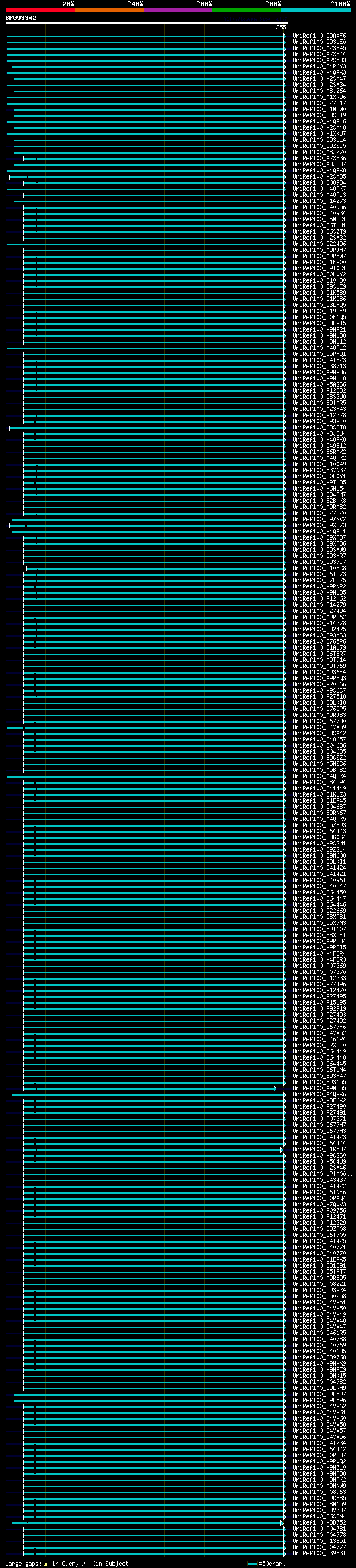This screenshot has width=356, height=1568.
Task: Select the UniRef100_Q9LE97 label
Action: coord(319,1394)
